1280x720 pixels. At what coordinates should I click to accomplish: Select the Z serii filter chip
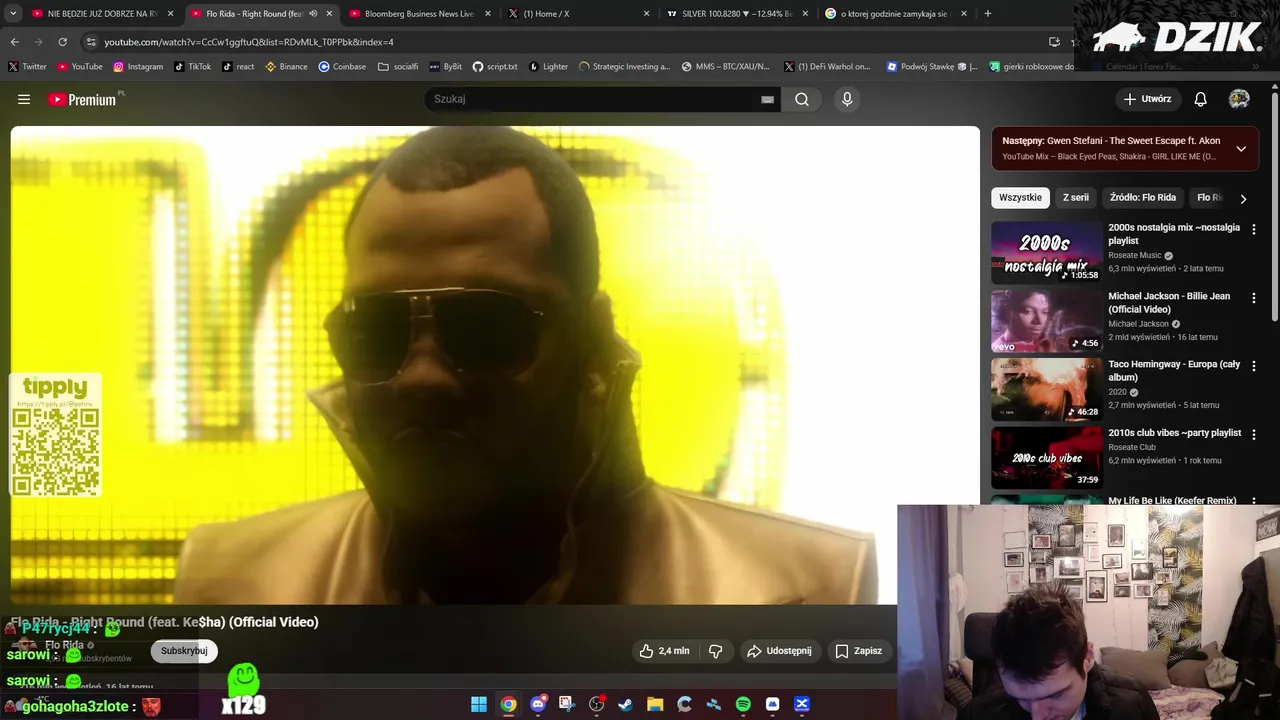coord(1076,198)
